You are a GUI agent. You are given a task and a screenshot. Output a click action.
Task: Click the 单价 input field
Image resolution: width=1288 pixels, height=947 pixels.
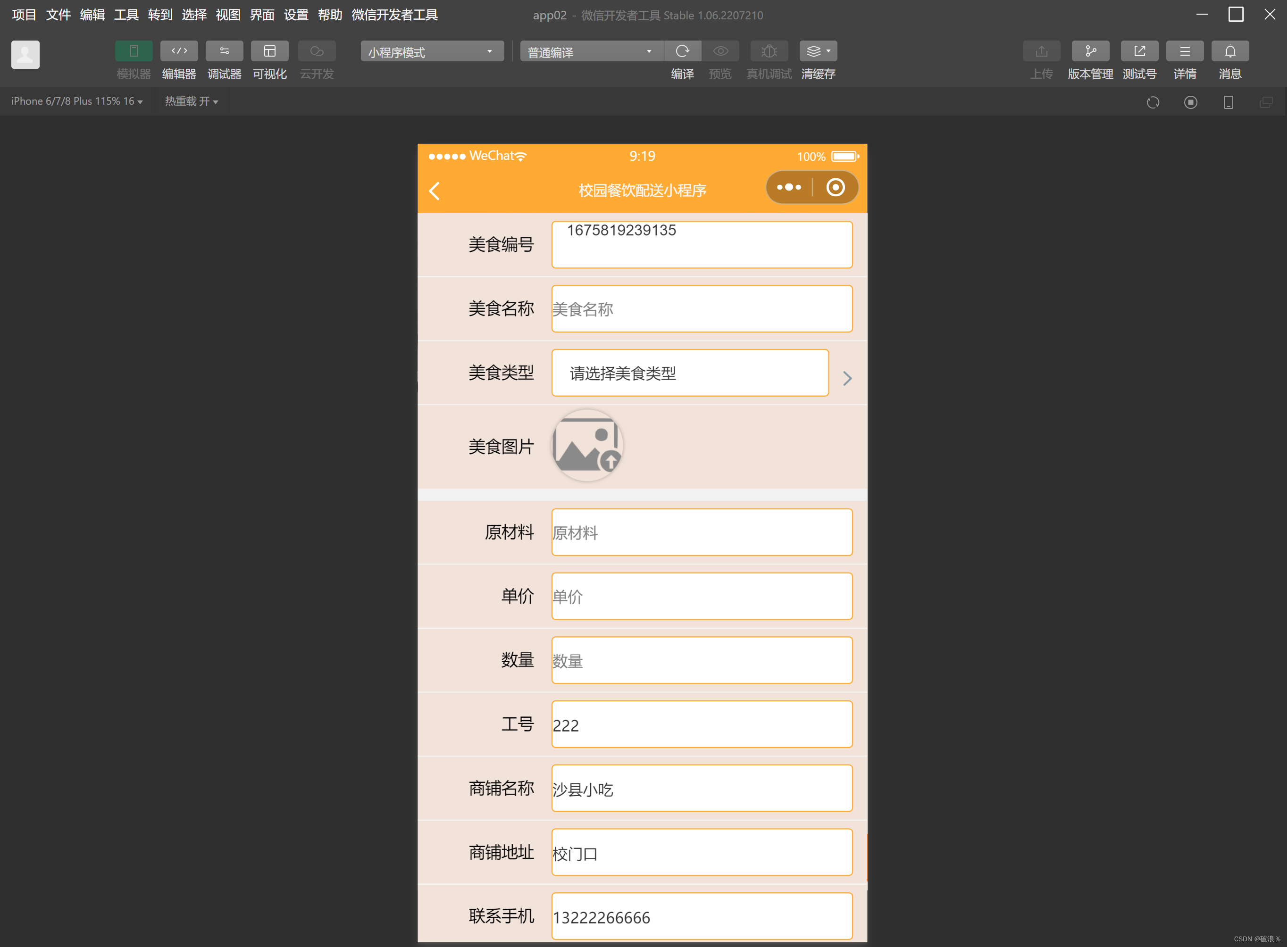(x=702, y=596)
